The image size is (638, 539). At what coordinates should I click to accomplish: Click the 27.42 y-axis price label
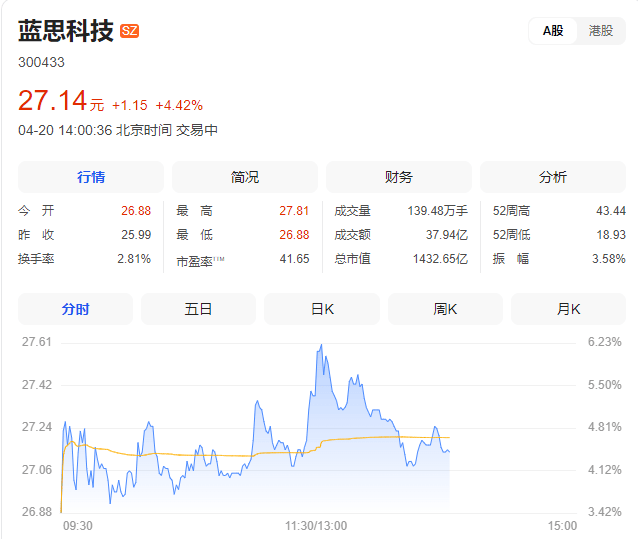[x=37, y=385]
